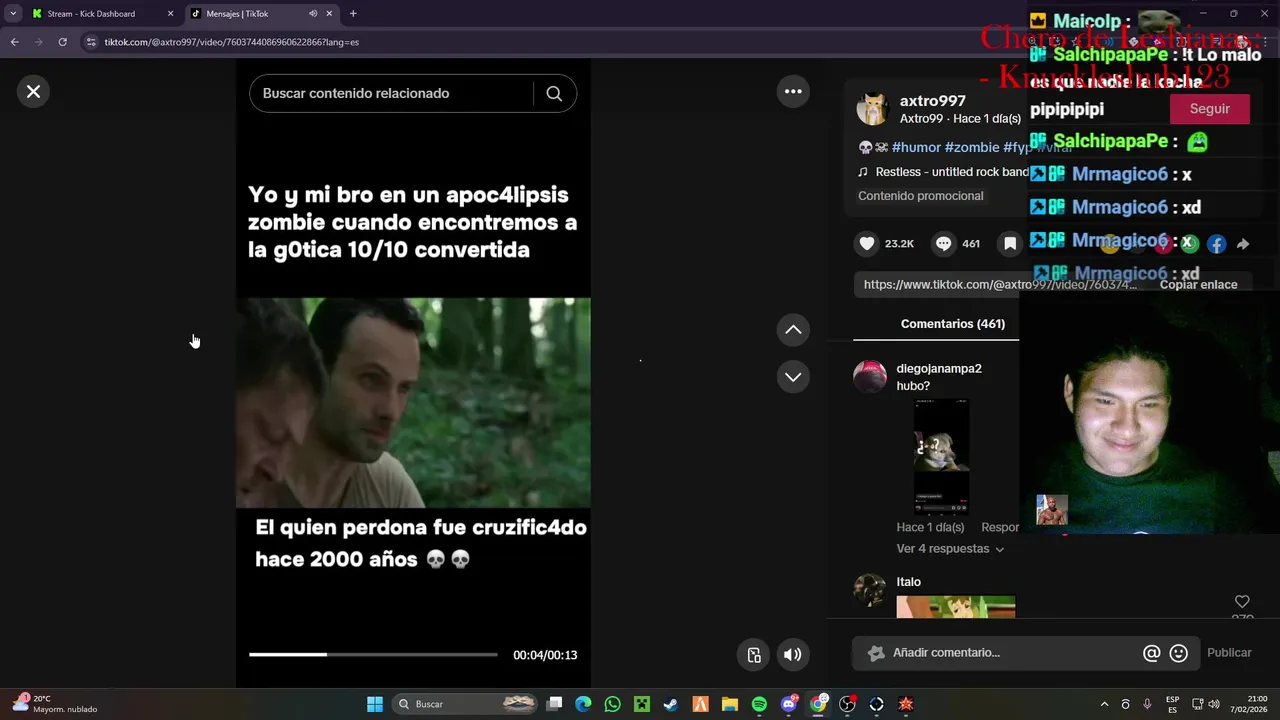
Task: Click microphone icon in system tray
Action: tap(1147, 704)
